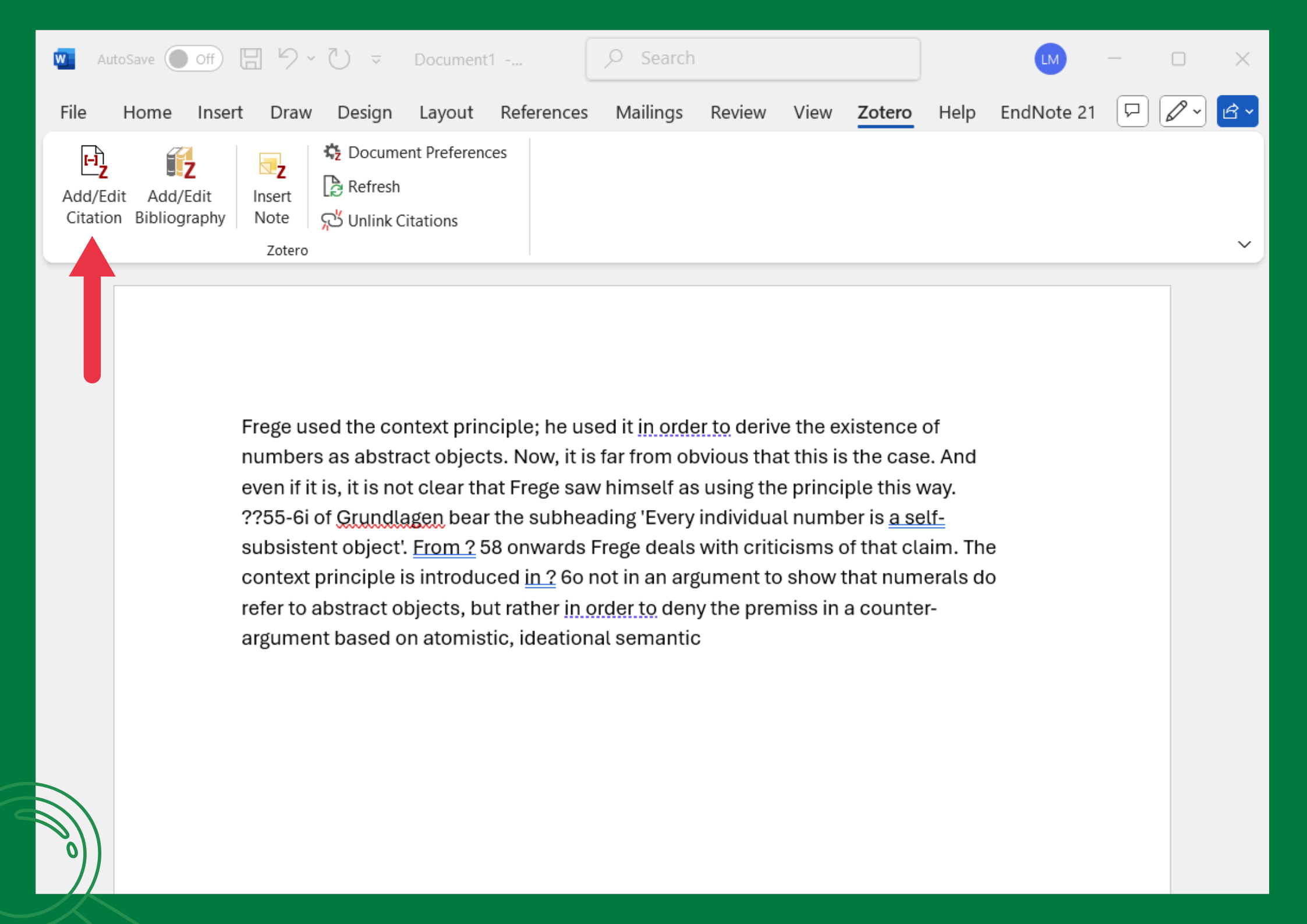Switch to the Review tab
This screenshot has width=1307, height=924.
[x=738, y=112]
